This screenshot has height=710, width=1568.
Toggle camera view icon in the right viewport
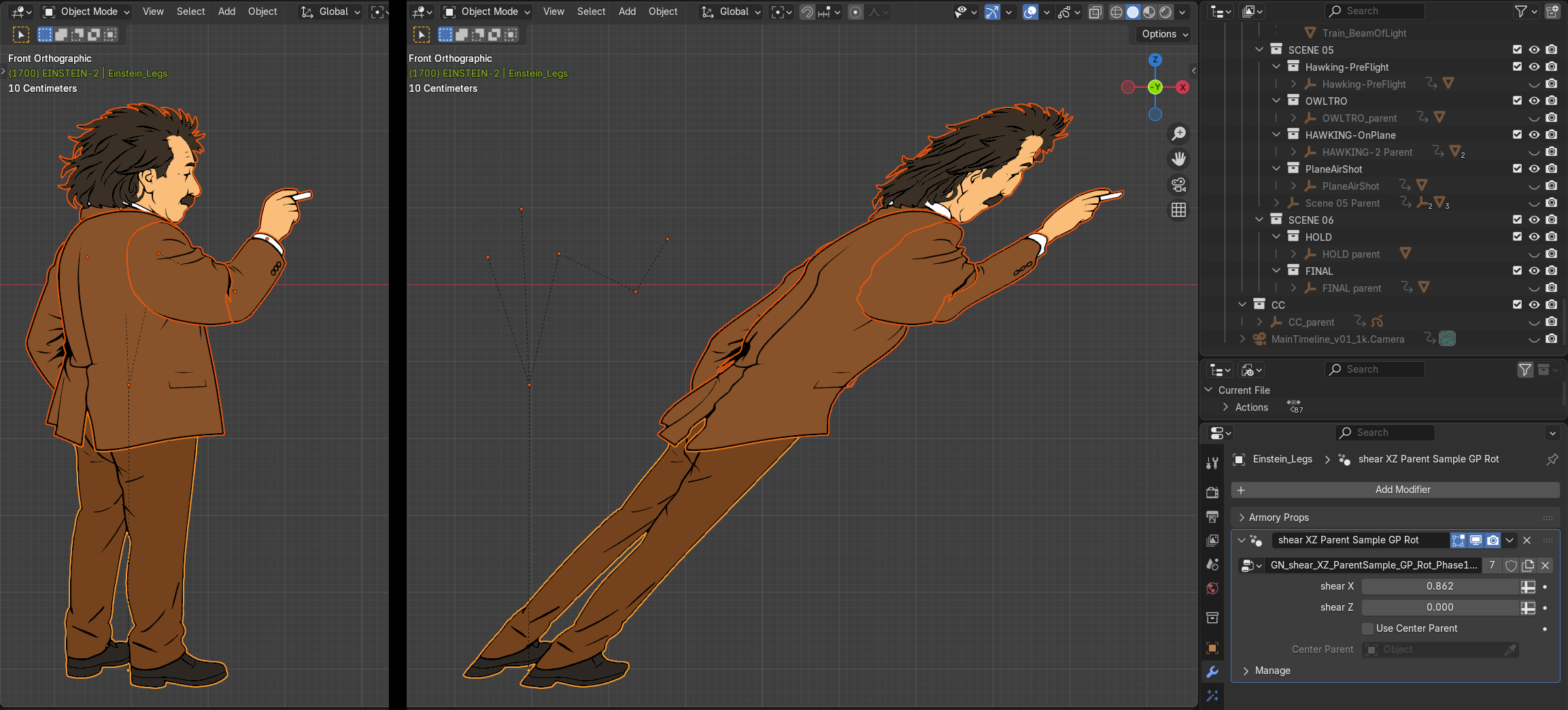pos(1178,185)
